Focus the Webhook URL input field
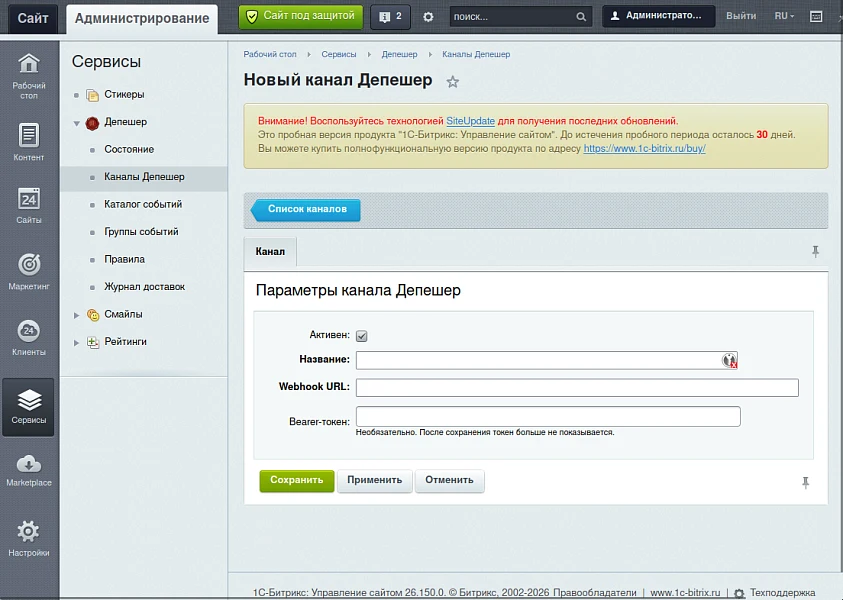This screenshot has width=843, height=600. click(x=577, y=388)
